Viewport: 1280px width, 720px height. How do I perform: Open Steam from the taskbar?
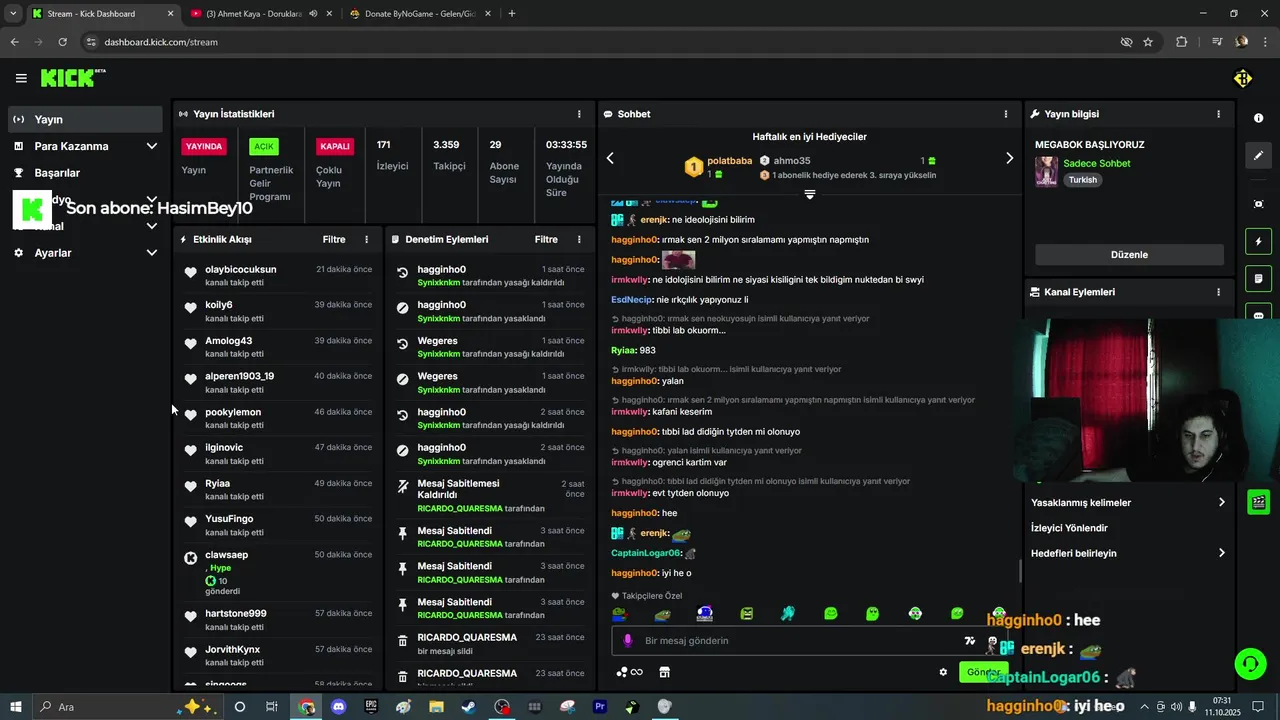(468, 707)
